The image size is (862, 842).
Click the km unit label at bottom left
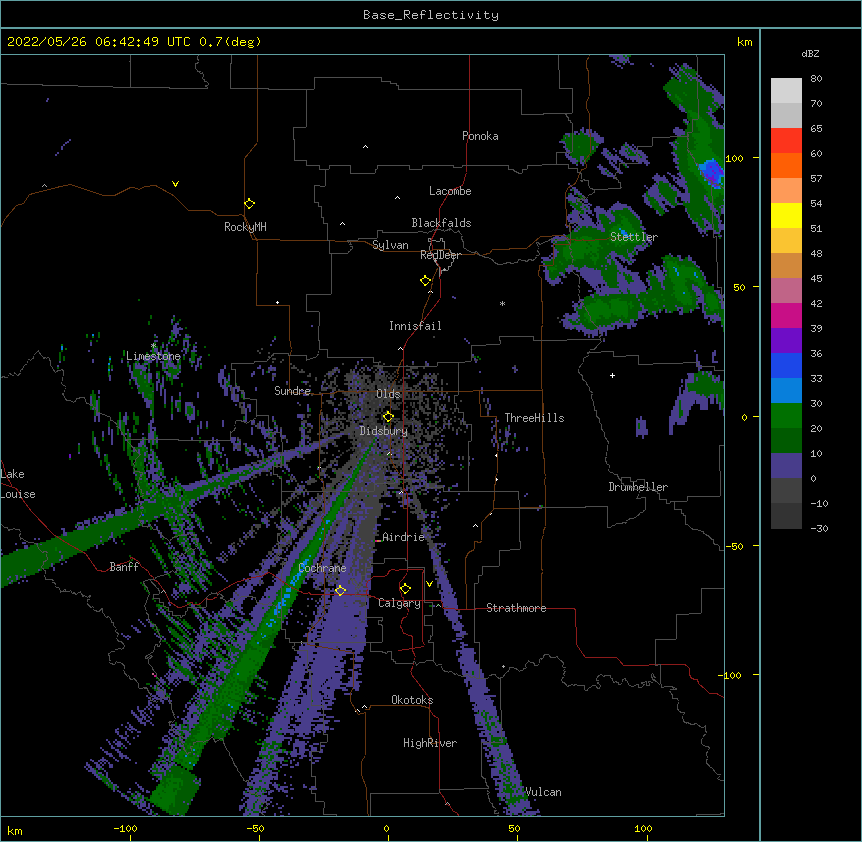point(15,831)
